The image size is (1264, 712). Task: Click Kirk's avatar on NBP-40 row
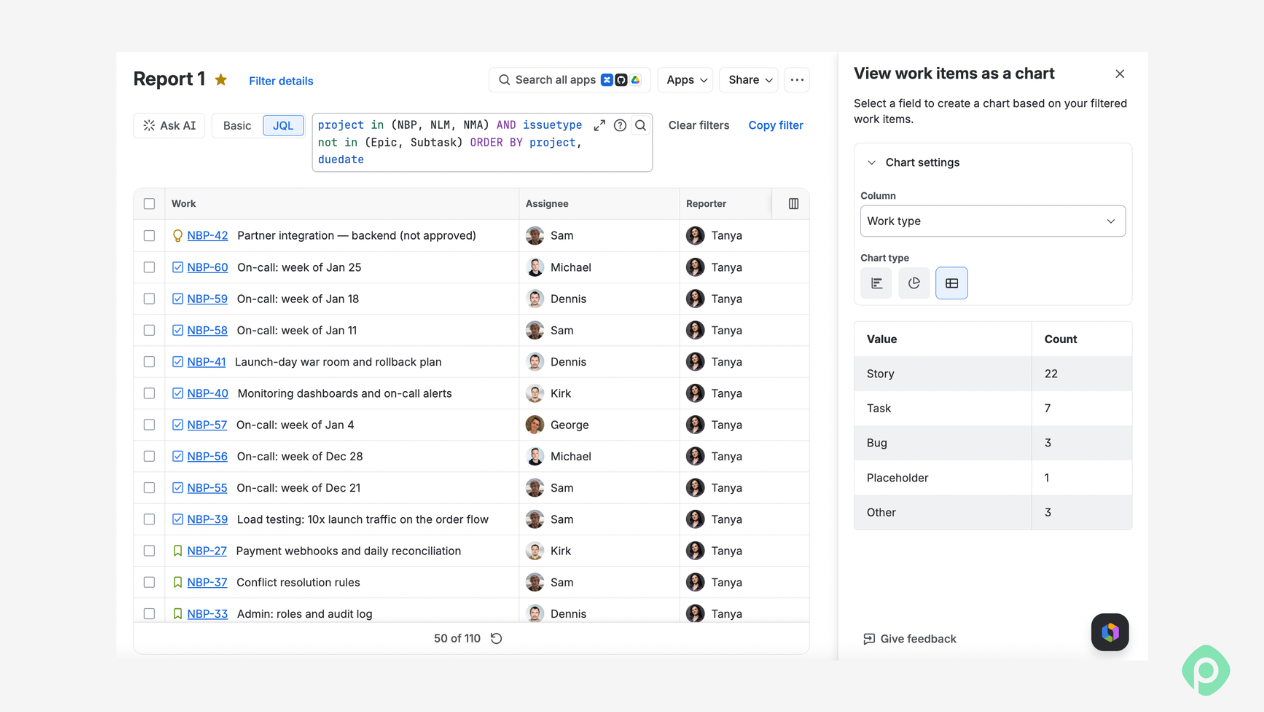[x=535, y=393]
